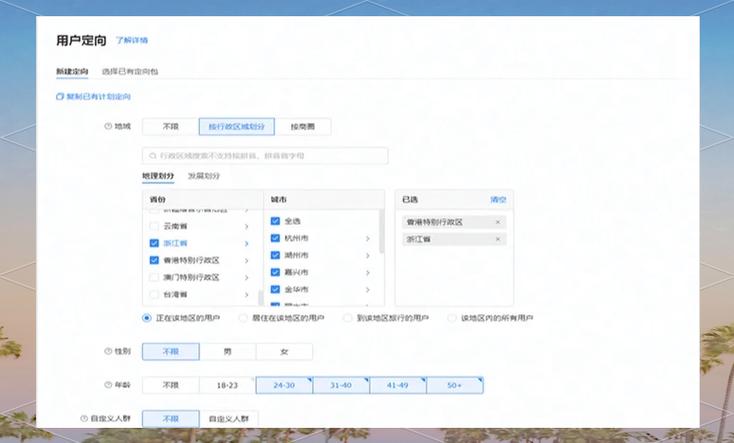734x443 pixels.
Task: Set region to 不限
Action: (171, 126)
